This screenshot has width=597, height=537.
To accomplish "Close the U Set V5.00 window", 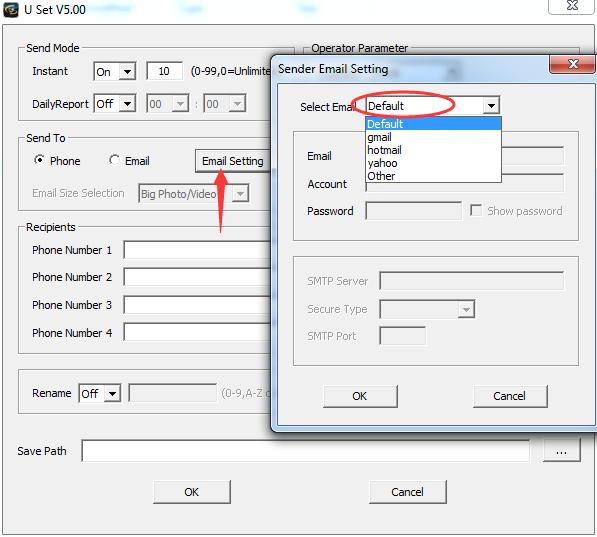I will [x=571, y=6].
